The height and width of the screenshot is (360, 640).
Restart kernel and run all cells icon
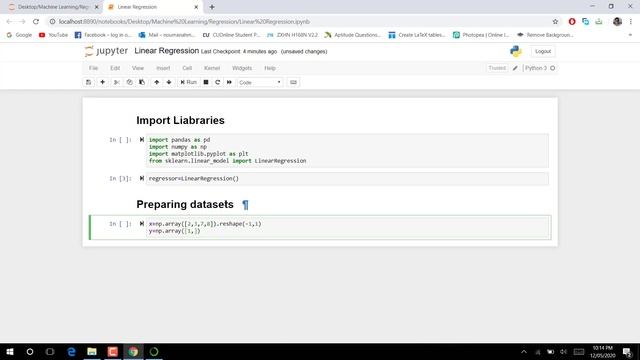click(229, 82)
